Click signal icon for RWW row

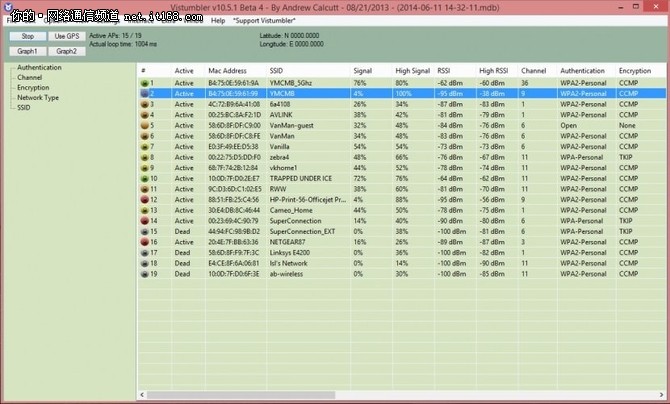pos(144,189)
